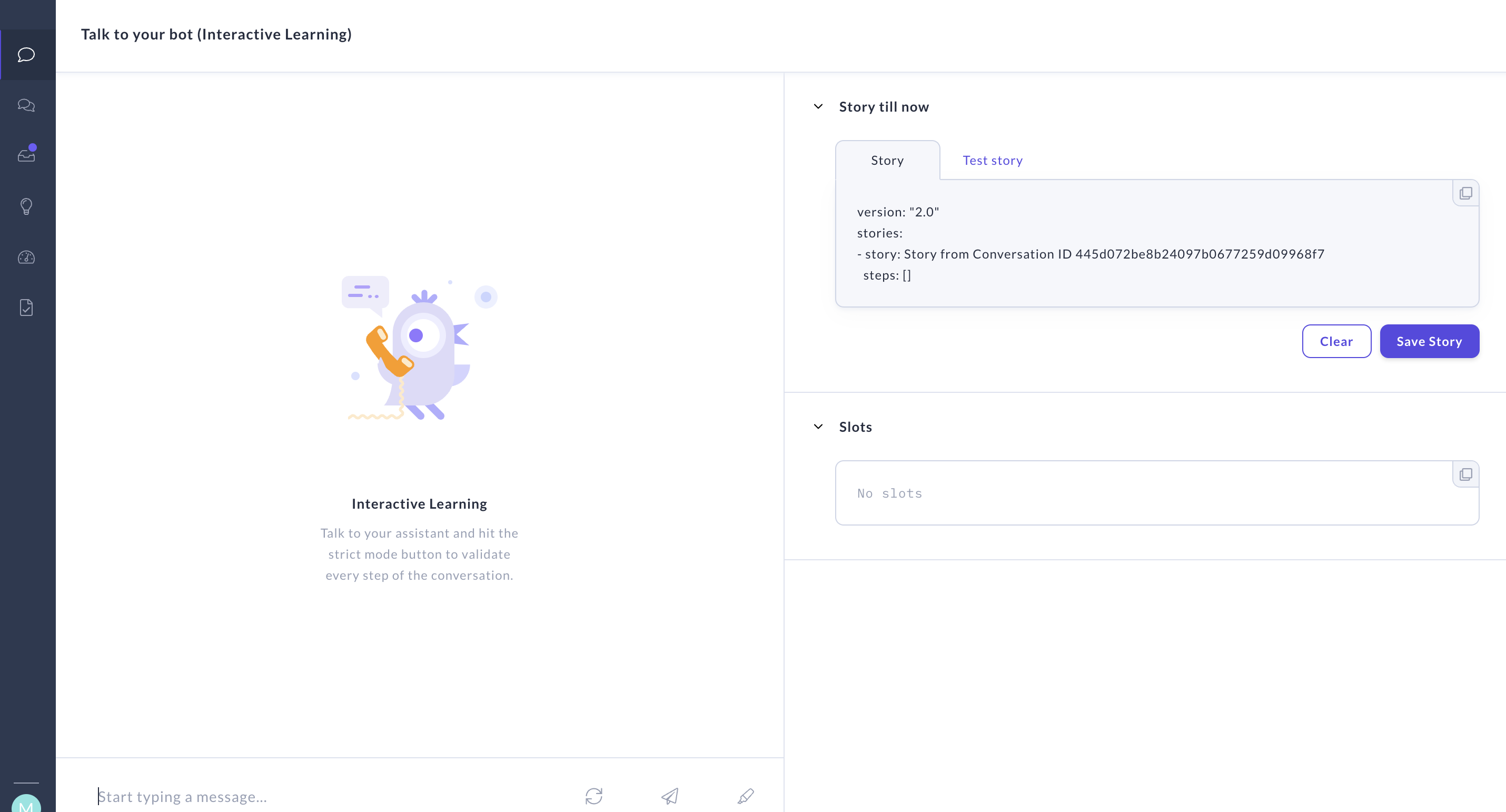Screen dimensions: 1506x812
Task: Collapse the Story till now section
Action: coord(818,106)
